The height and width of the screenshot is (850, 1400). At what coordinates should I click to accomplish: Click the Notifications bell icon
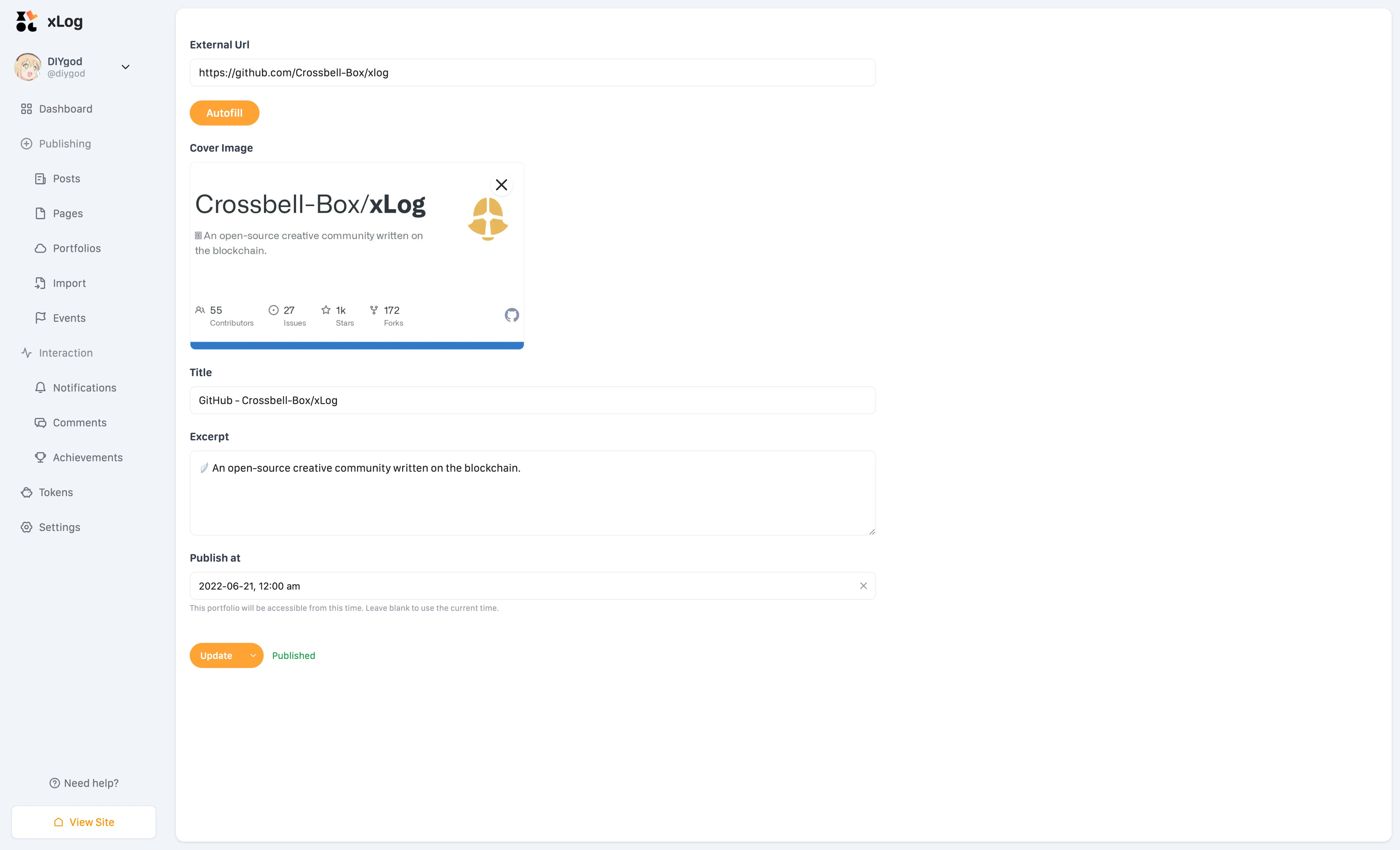(40, 388)
